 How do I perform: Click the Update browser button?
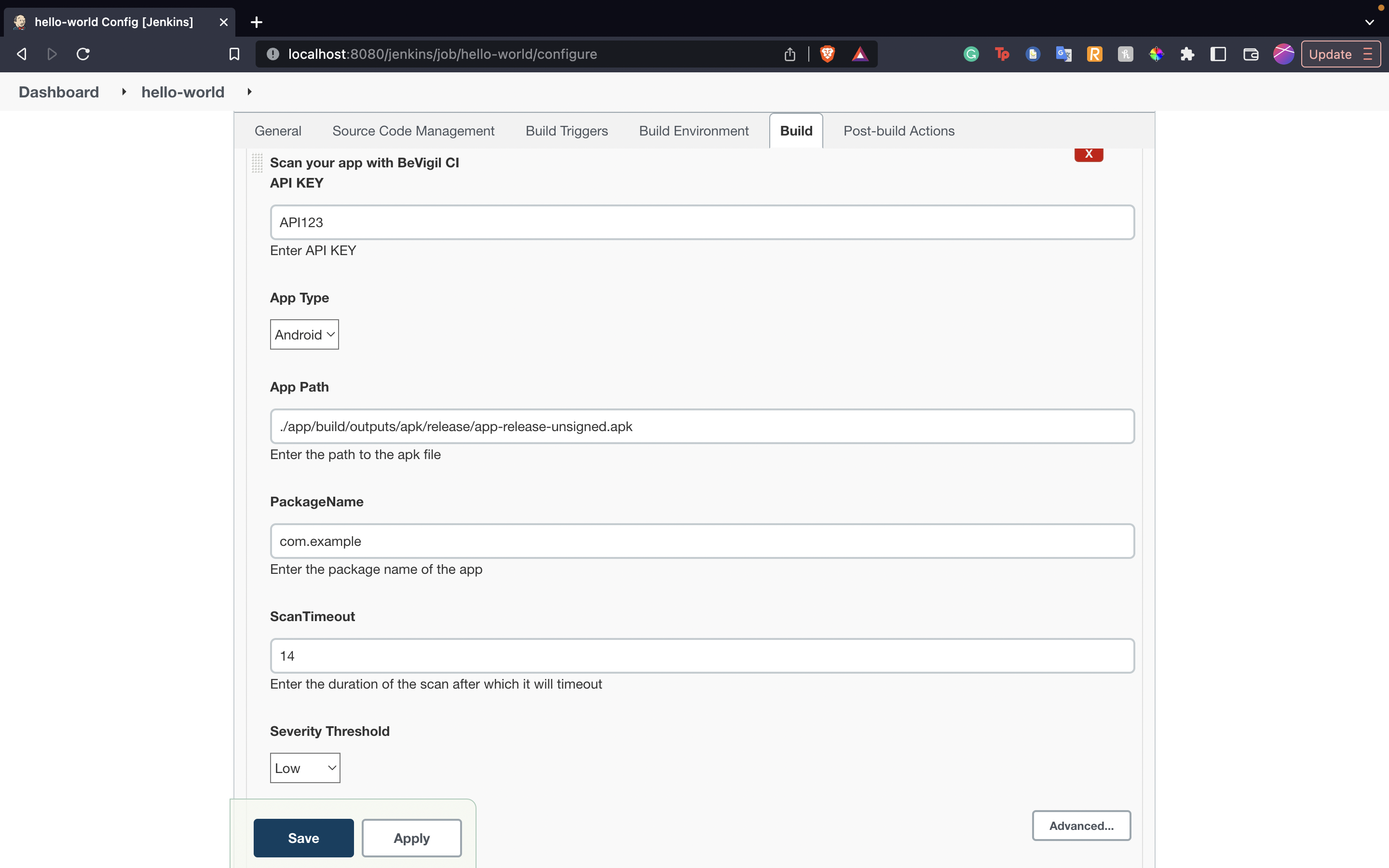tap(1341, 54)
